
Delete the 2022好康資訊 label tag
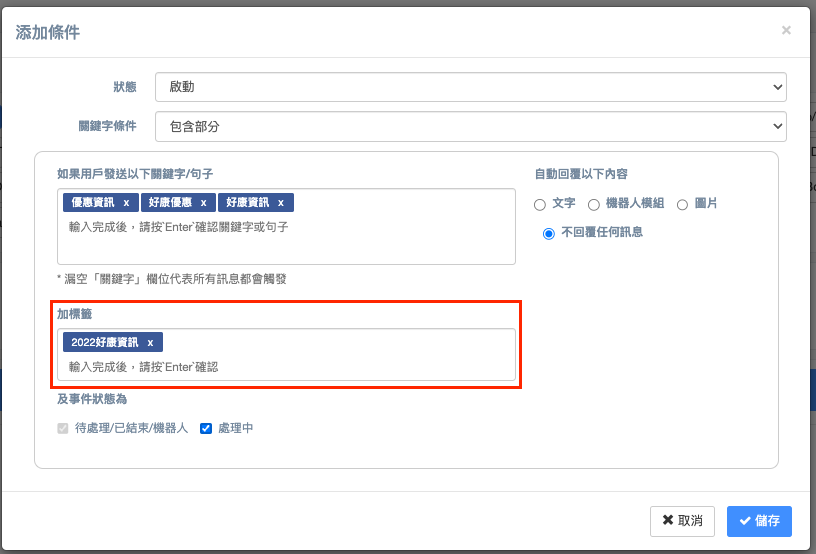click(150, 342)
